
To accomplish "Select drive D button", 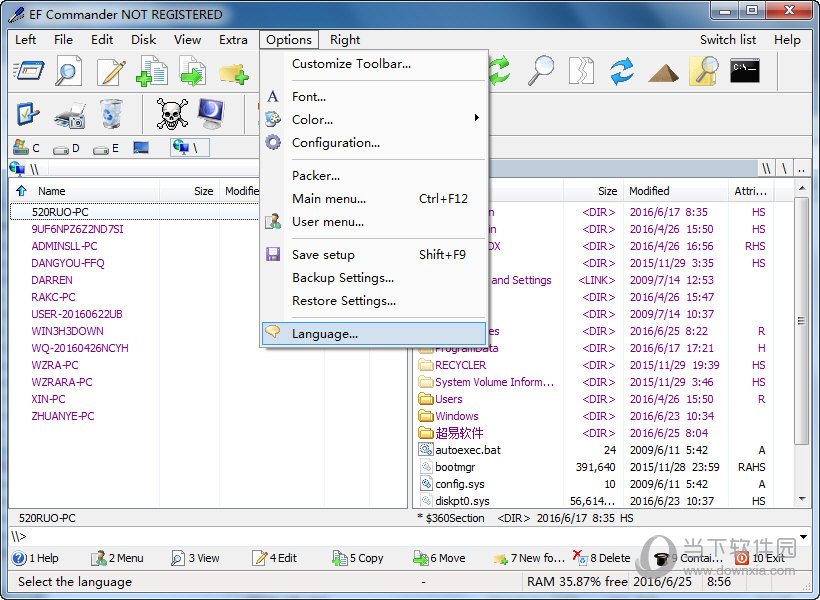I will coord(66,149).
